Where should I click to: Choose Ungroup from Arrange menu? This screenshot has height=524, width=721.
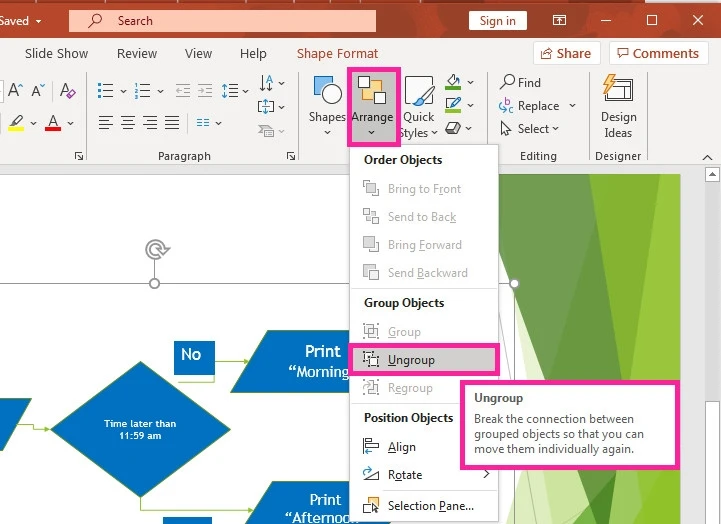click(423, 360)
